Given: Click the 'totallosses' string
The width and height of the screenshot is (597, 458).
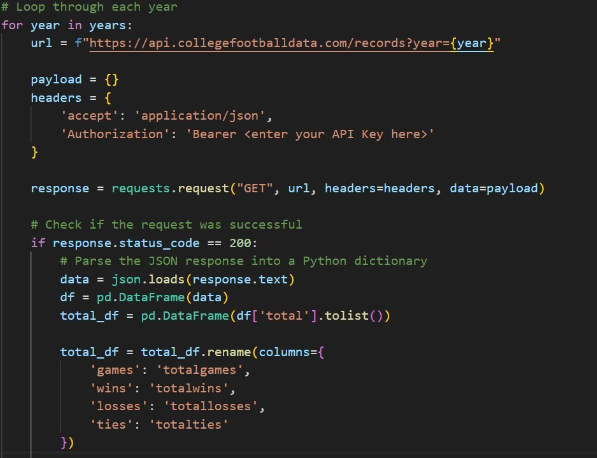Looking at the screenshot, I should [x=211, y=406].
